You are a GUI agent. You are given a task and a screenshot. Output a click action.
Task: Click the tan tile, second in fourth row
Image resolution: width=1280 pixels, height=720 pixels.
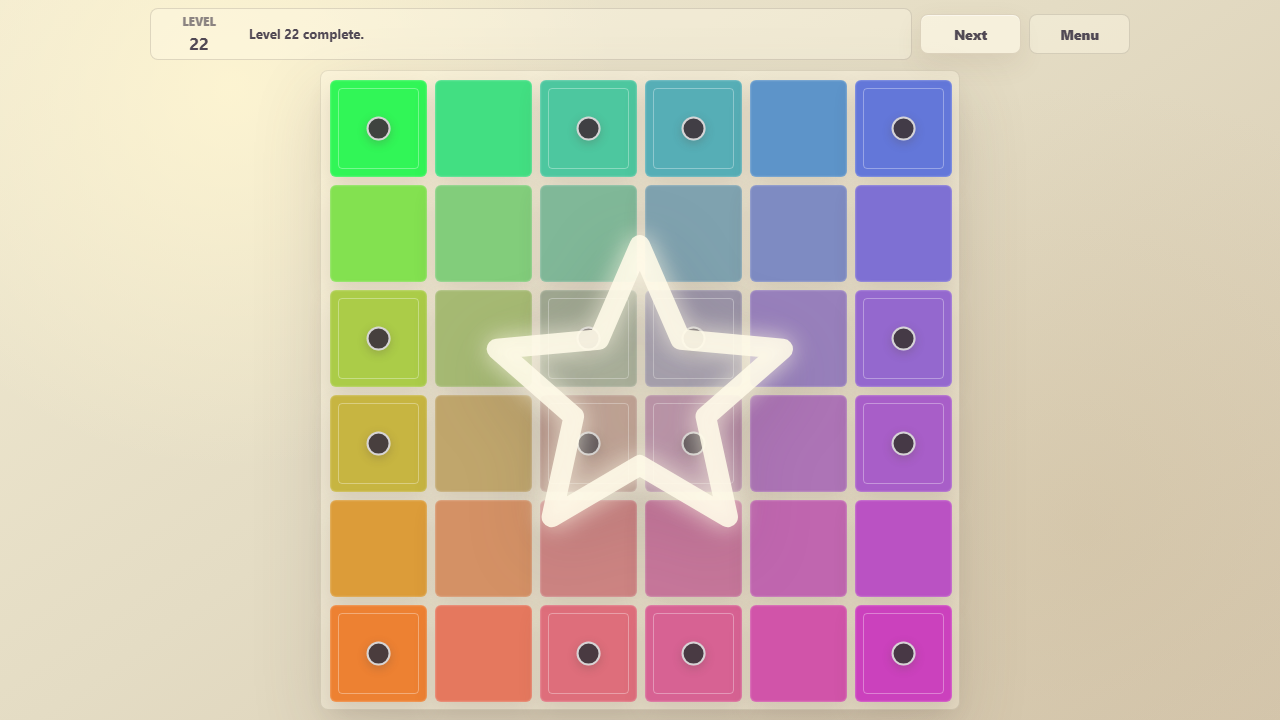coord(483,443)
